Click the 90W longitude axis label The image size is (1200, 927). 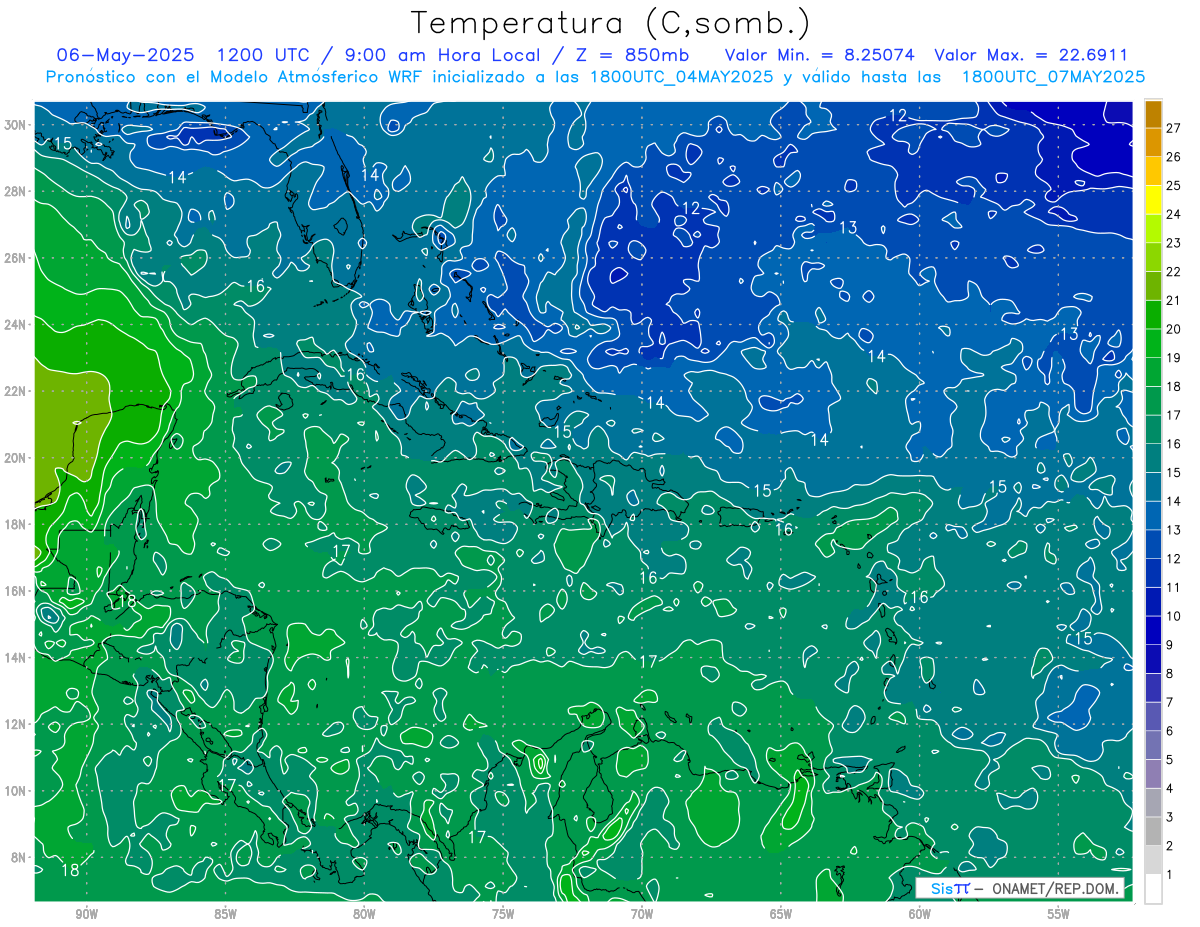click(87, 914)
